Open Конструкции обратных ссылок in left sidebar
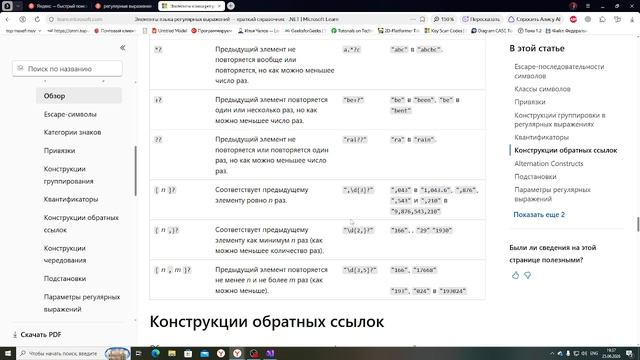640x360 pixels. (81, 224)
